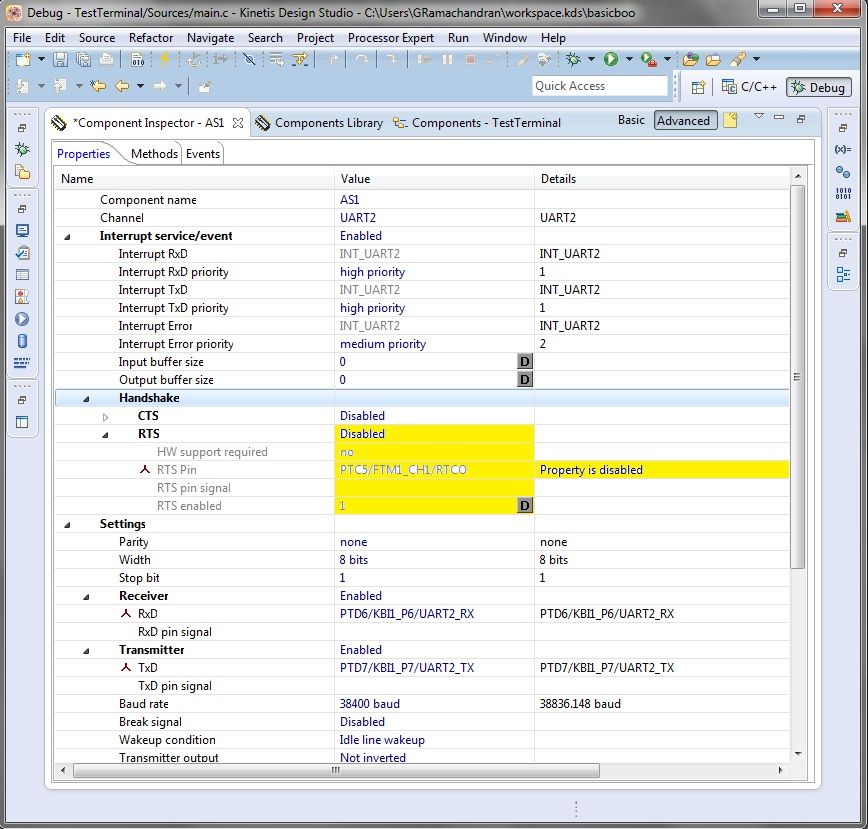Click the Save icon in toolbar
868x829 pixels.
tap(60, 59)
